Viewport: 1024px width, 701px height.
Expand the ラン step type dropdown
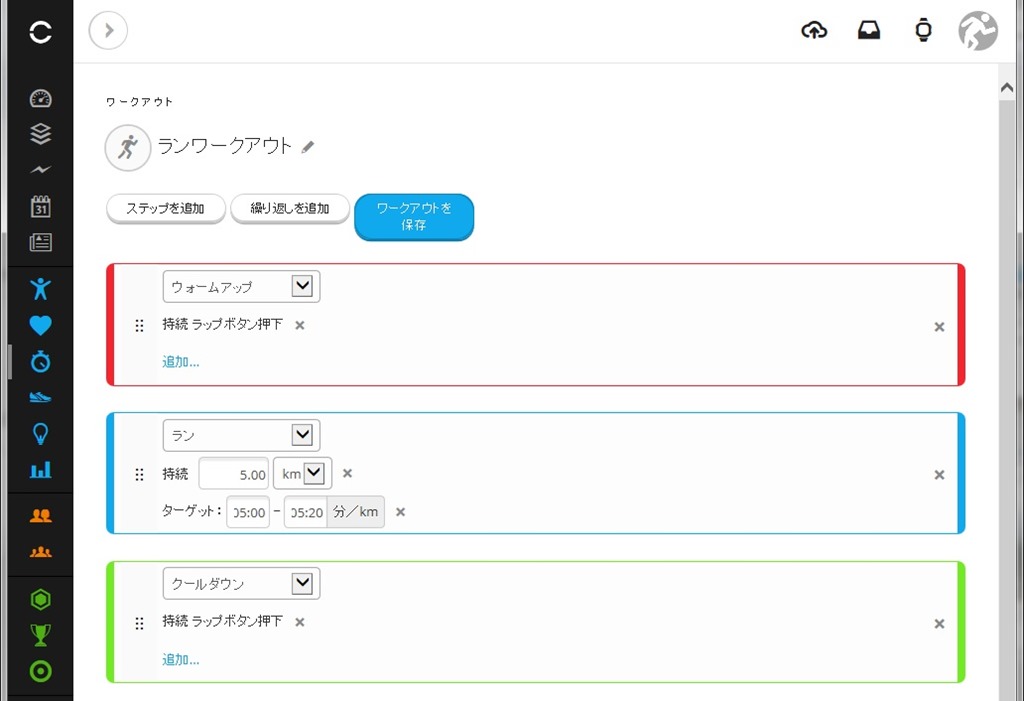[x=241, y=435]
